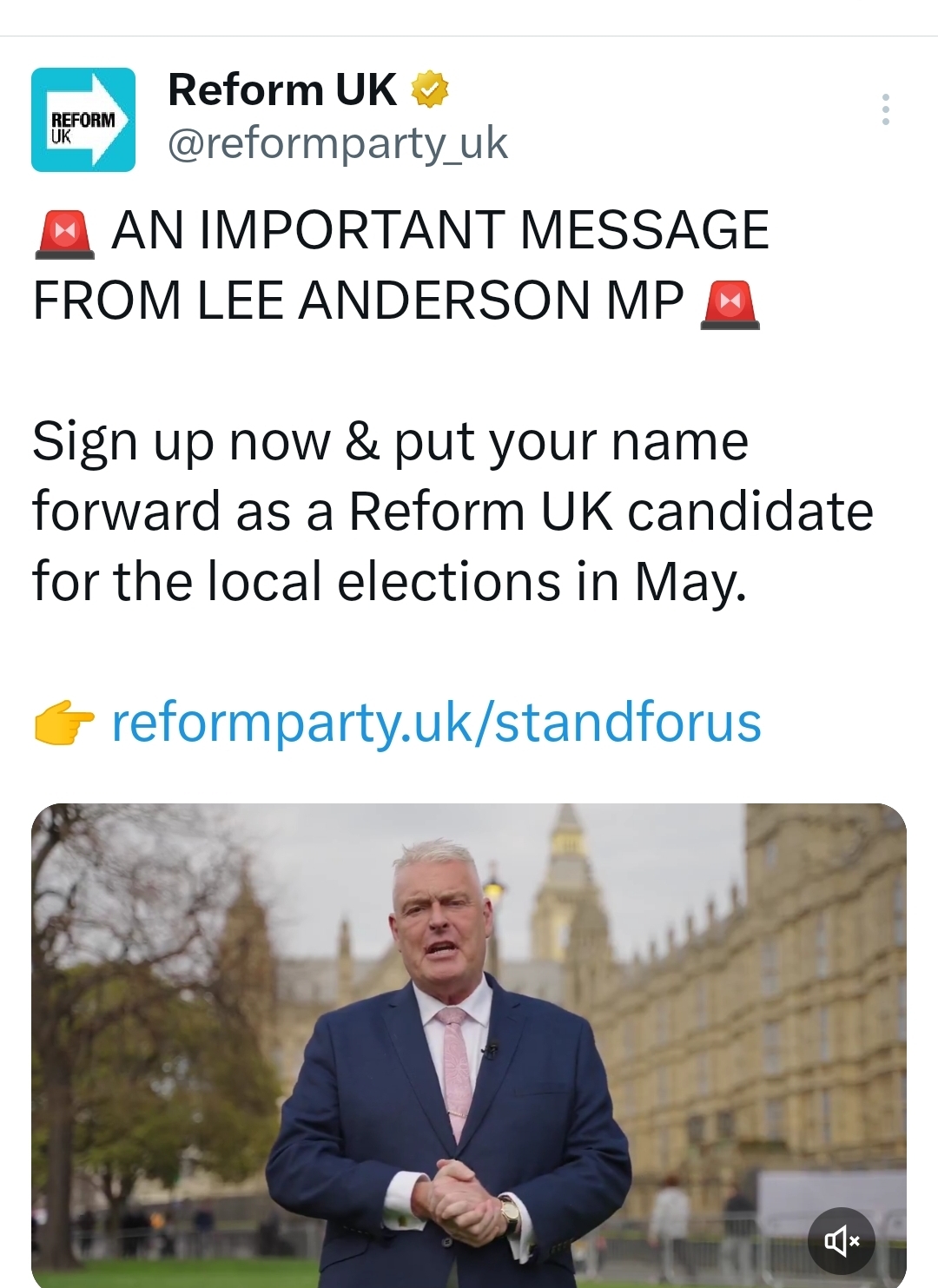The width and height of the screenshot is (938, 1288).
Task: Click the siren emoji after "ANDERSON MP"
Action: [x=730, y=304]
